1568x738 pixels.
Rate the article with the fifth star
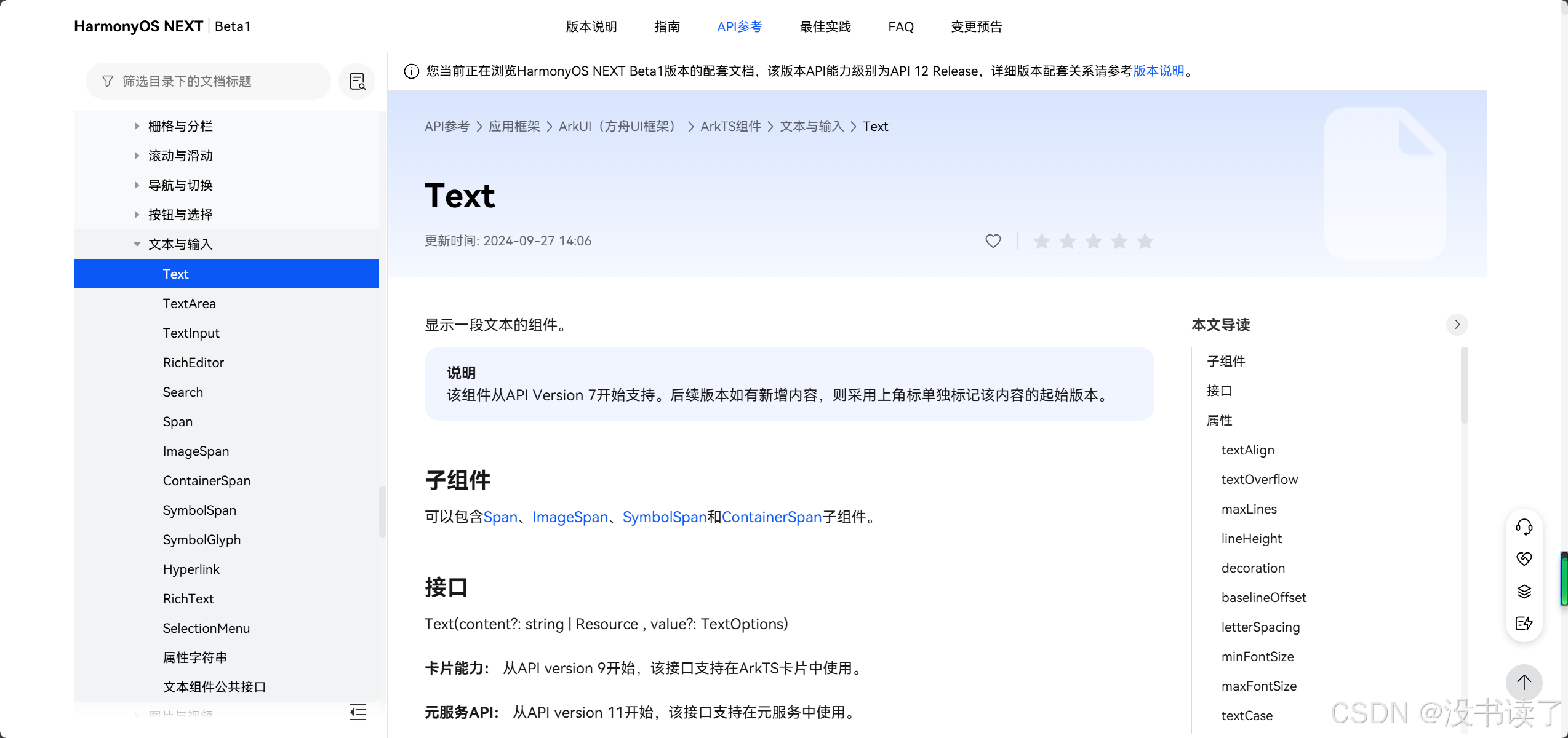click(x=1145, y=241)
